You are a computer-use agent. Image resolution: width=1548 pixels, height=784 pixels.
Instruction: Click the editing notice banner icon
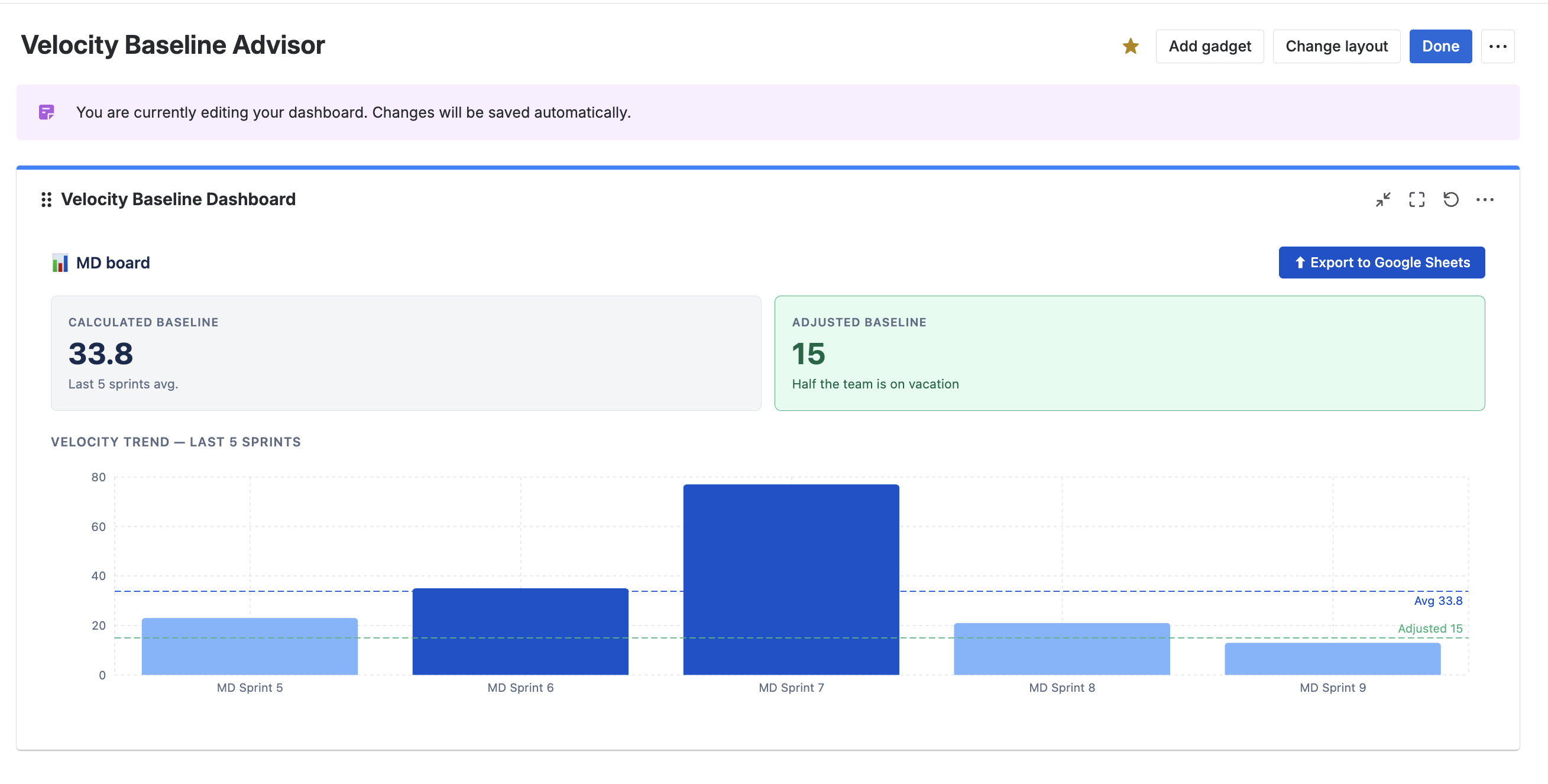pyautogui.click(x=46, y=112)
